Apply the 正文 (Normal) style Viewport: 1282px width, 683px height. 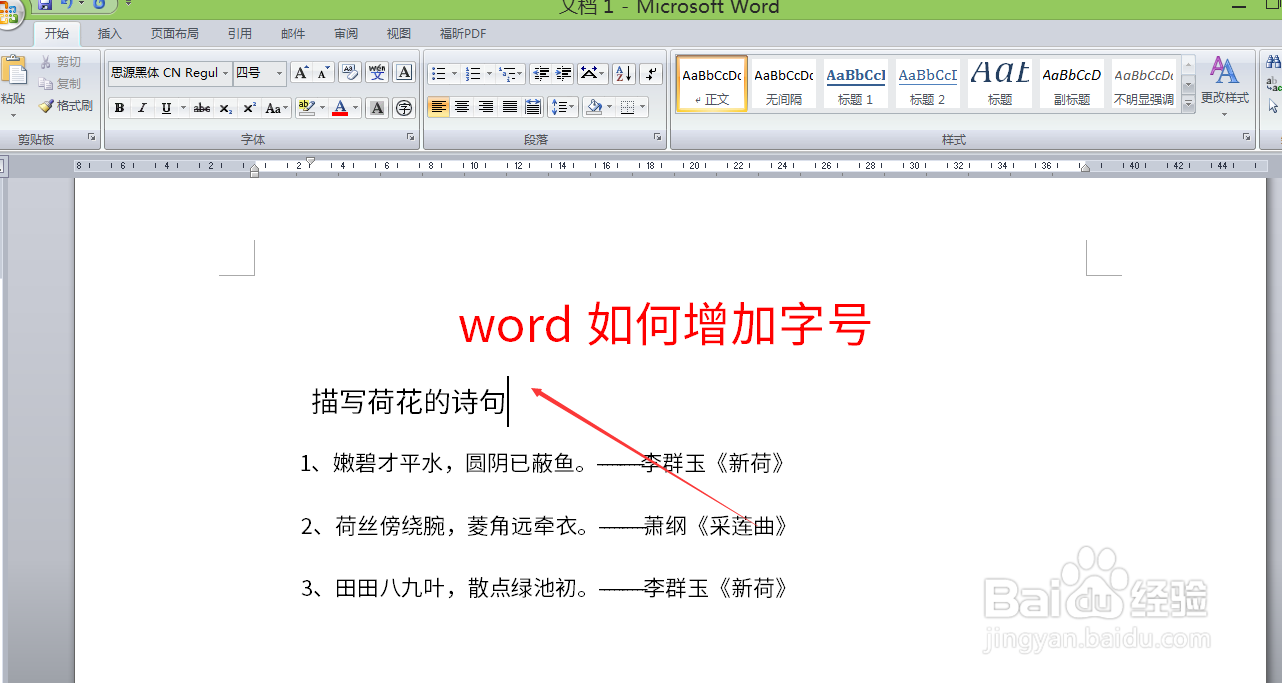(x=712, y=83)
